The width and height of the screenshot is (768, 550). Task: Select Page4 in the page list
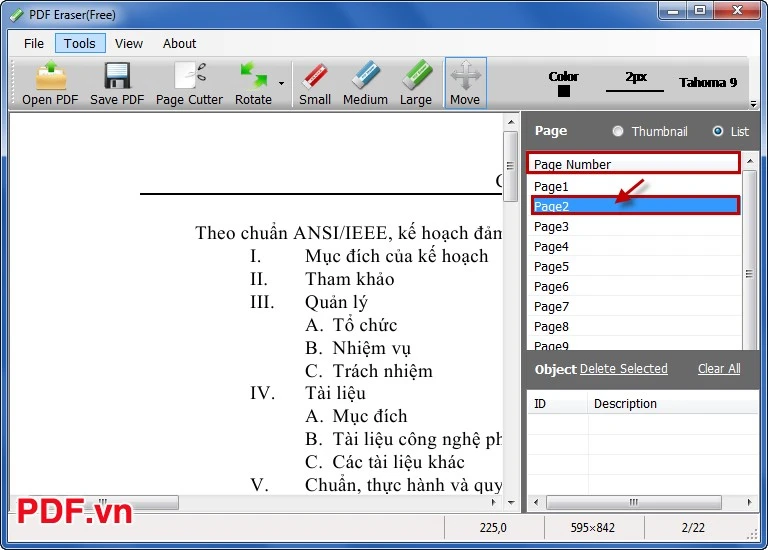click(634, 247)
